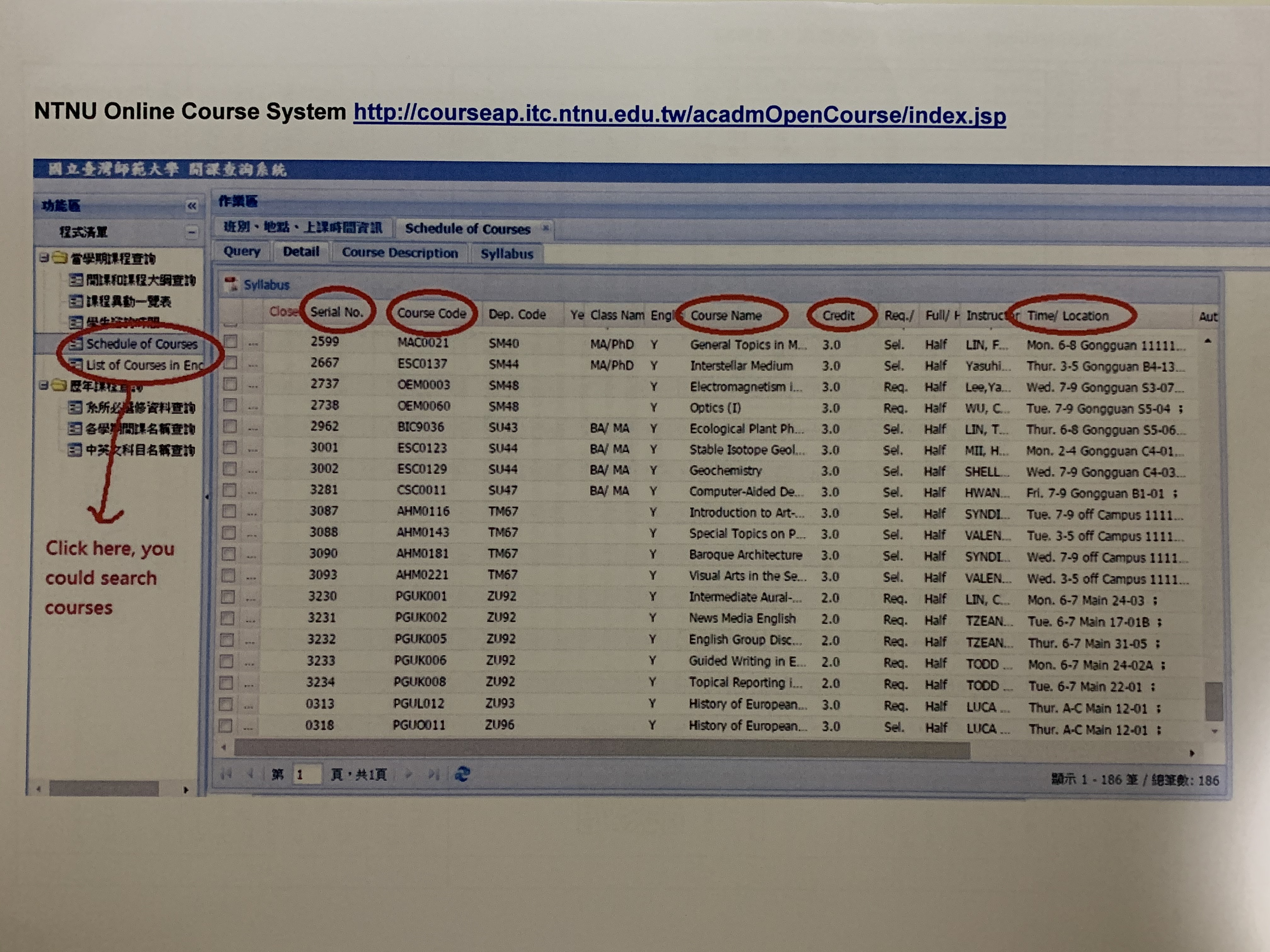Sort by Serial No. column header
This screenshot has height=952, width=1270.
pyautogui.click(x=337, y=312)
